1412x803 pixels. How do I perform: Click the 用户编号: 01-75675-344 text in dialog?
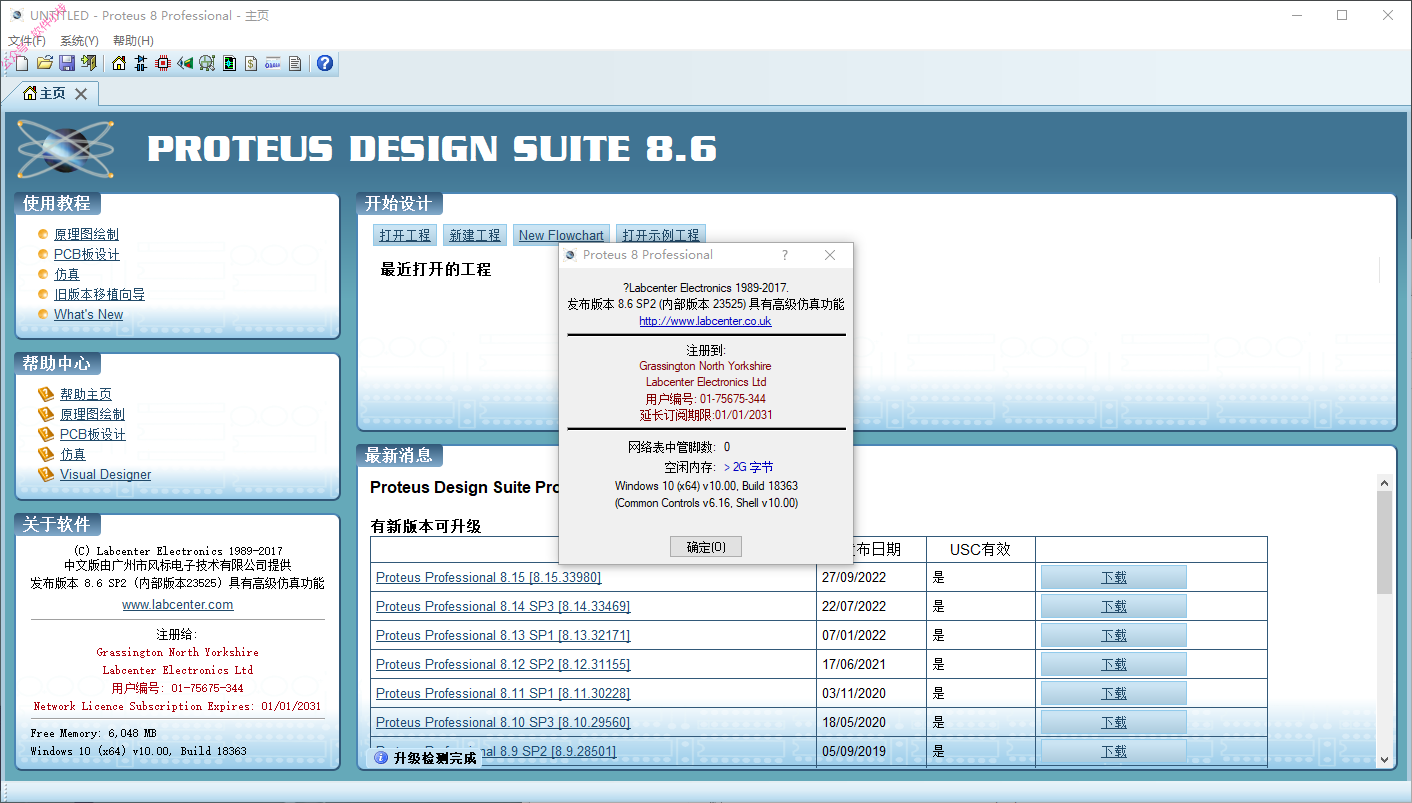click(x=706, y=398)
